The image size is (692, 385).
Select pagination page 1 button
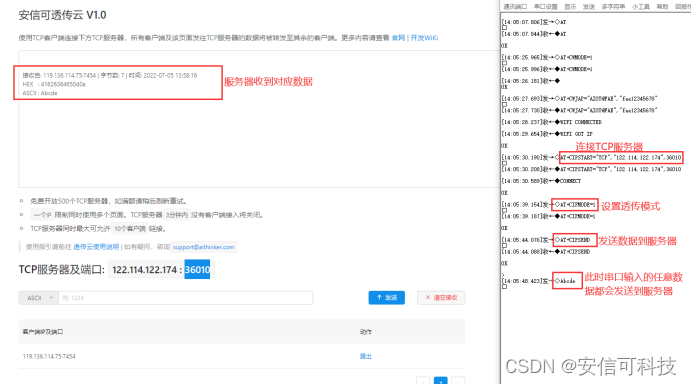point(440,381)
